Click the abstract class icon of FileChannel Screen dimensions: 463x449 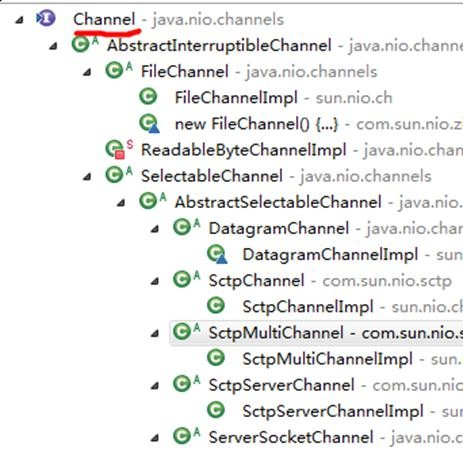[x=114, y=70]
